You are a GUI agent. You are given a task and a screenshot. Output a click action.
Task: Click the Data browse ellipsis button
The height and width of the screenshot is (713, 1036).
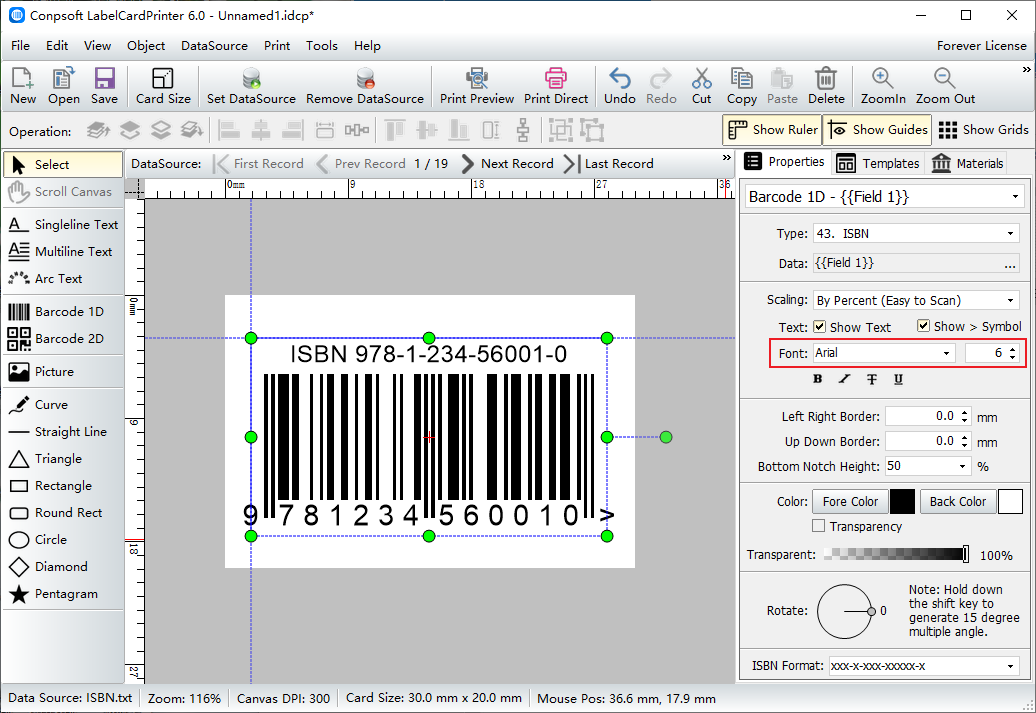coord(1010,264)
